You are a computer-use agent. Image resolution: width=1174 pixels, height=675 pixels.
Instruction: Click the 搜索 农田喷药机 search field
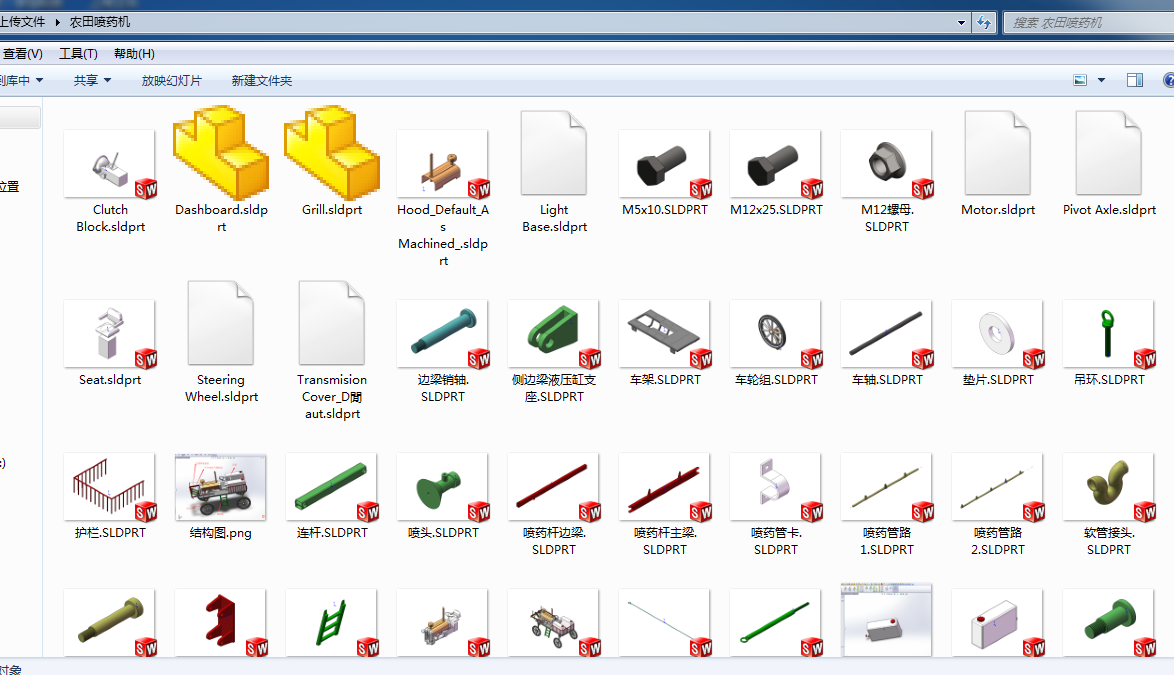click(x=1089, y=22)
